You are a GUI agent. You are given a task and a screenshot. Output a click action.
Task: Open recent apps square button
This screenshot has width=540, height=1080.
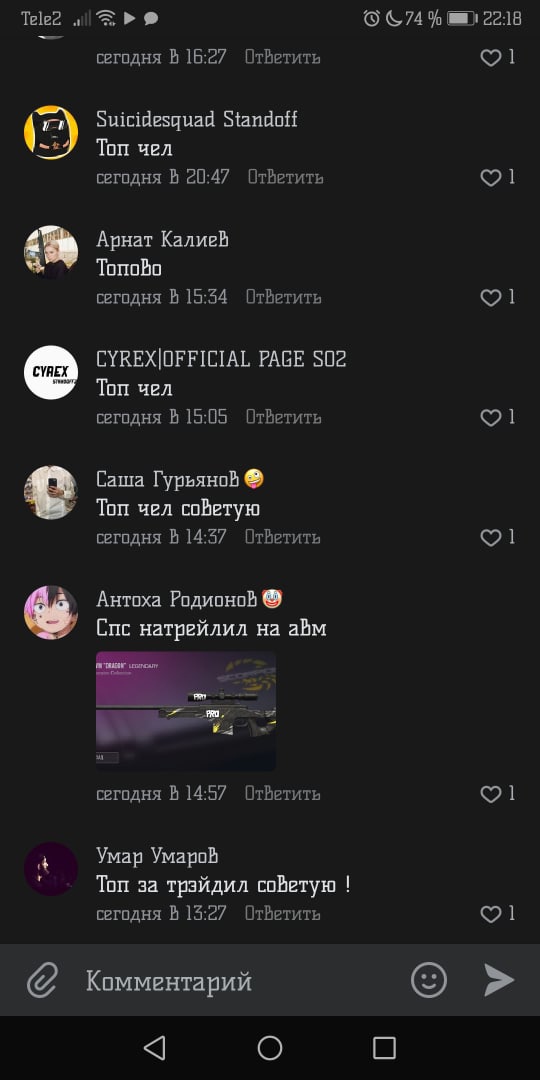(384, 1048)
